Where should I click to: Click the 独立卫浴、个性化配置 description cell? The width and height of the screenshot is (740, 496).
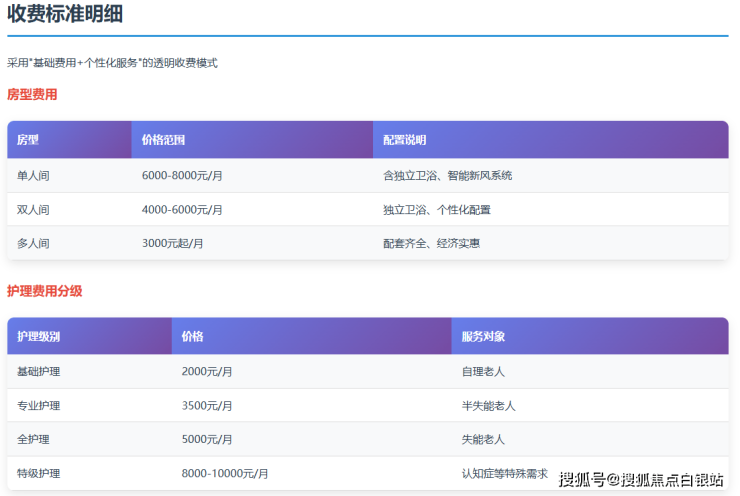click(x=436, y=210)
